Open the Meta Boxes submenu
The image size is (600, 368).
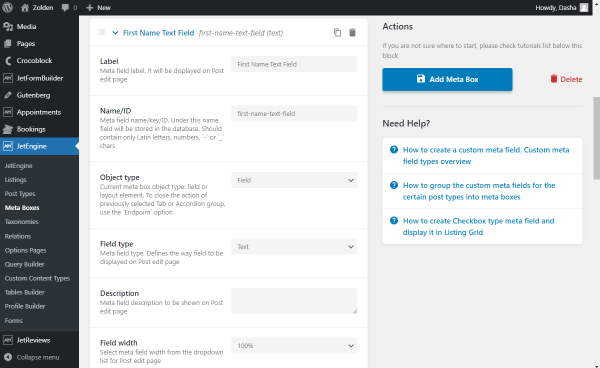click(x=22, y=208)
